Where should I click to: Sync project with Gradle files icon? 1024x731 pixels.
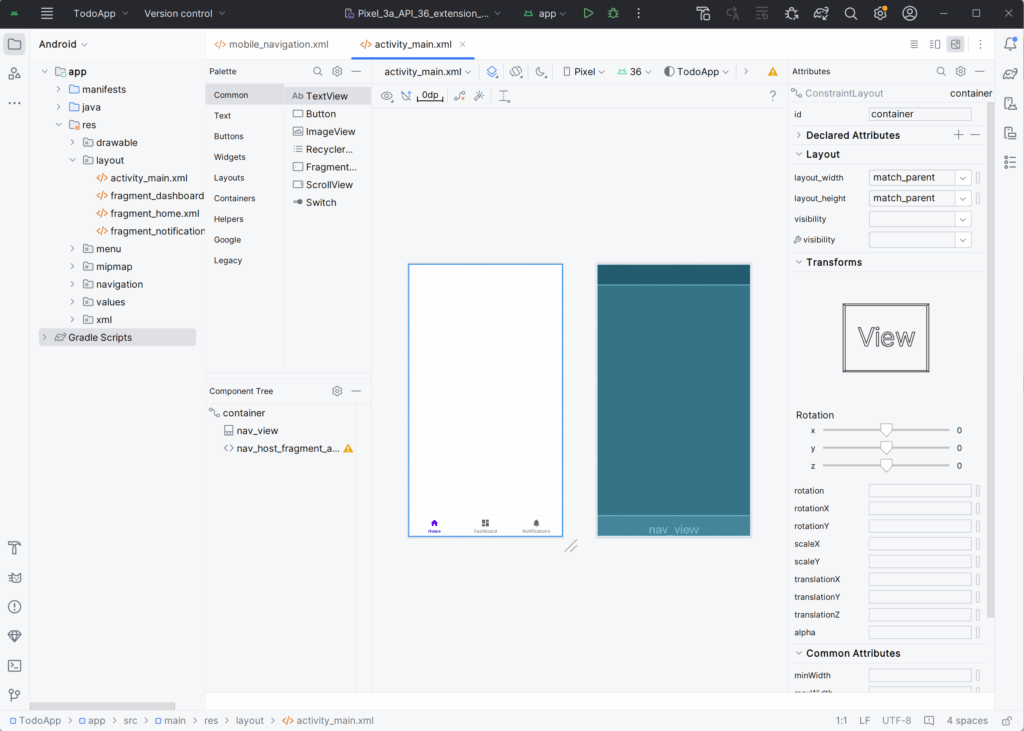tap(821, 13)
